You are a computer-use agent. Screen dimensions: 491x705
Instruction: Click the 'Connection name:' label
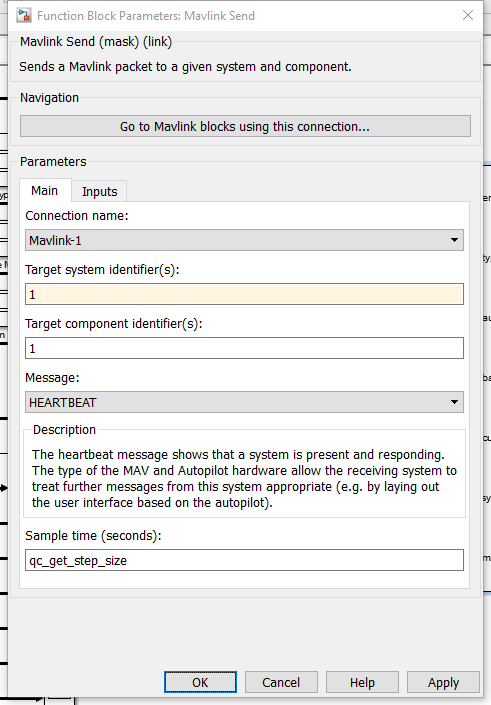77,216
